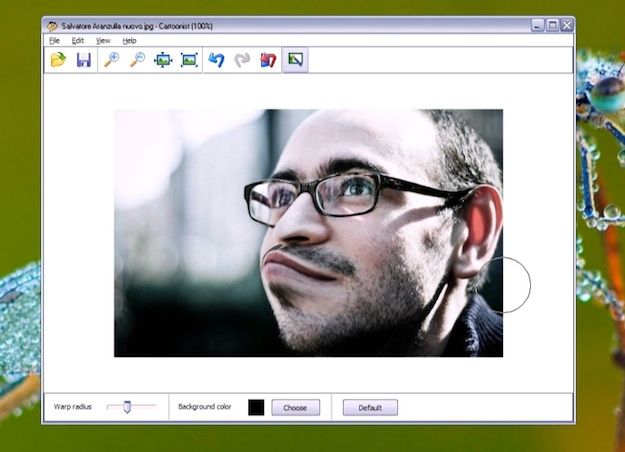Undo the last warp with the blue arrow
This screenshot has width=625, height=452.
click(x=217, y=60)
